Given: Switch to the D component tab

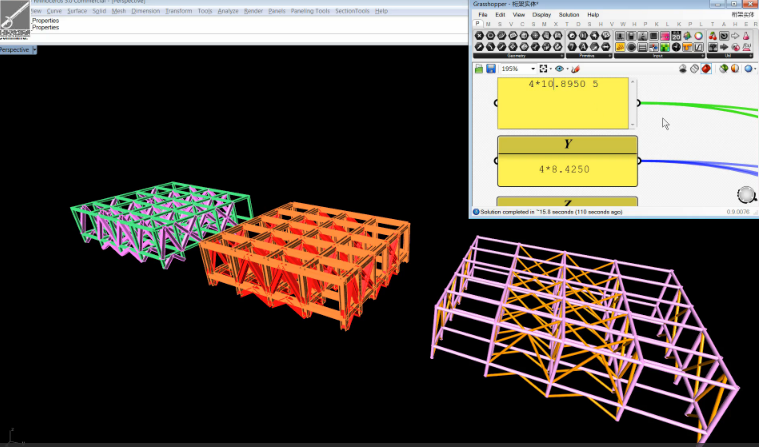Looking at the screenshot, I should (x=578, y=24).
